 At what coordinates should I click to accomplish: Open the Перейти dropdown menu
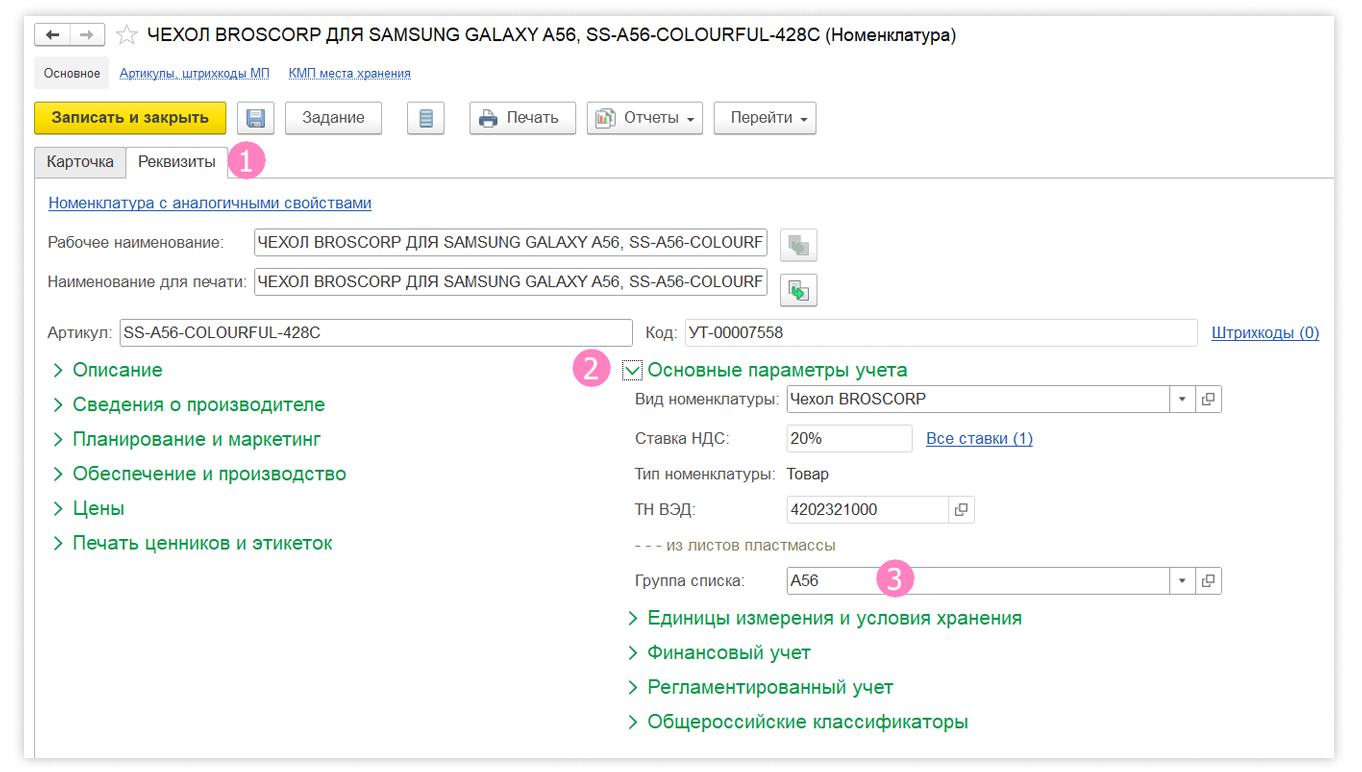tap(765, 118)
